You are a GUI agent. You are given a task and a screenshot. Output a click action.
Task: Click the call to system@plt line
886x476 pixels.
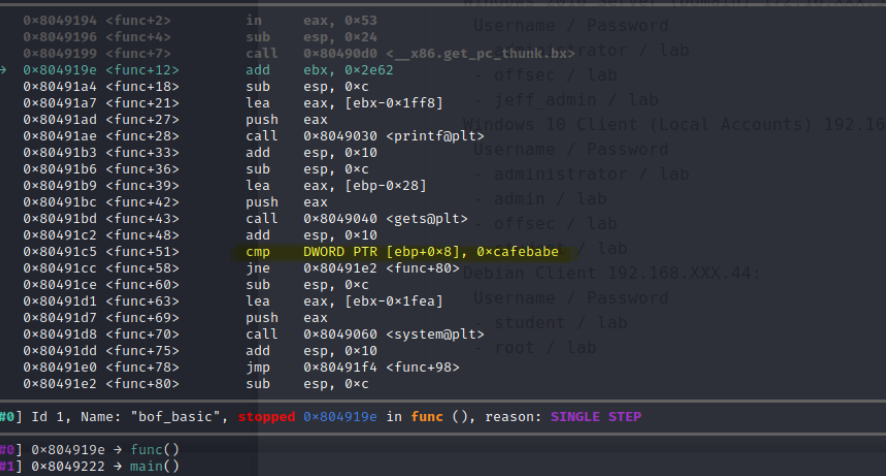[364, 334]
